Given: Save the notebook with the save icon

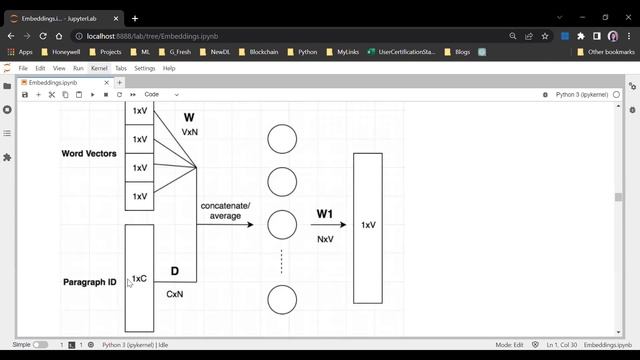Looking at the screenshot, I should tap(25, 95).
